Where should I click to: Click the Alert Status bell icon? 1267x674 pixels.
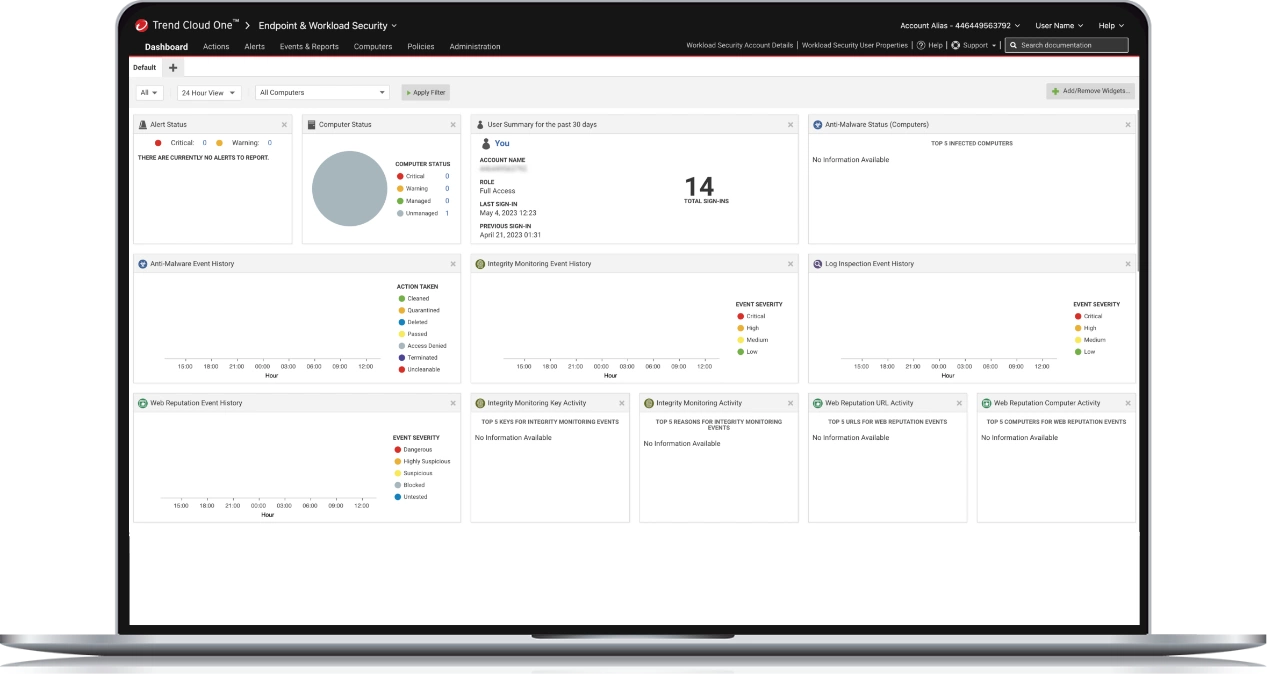pyautogui.click(x=143, y=125)
